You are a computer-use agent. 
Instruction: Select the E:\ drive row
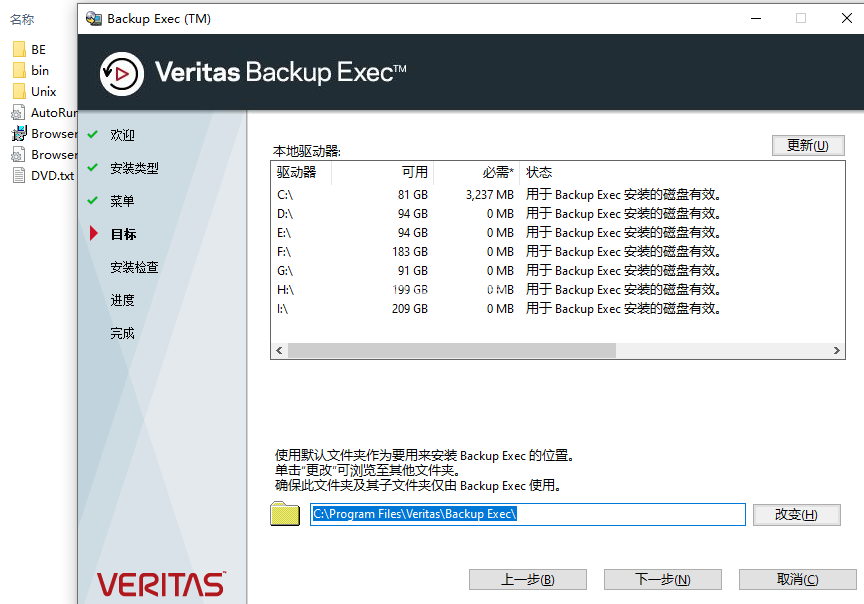point(558,233)
